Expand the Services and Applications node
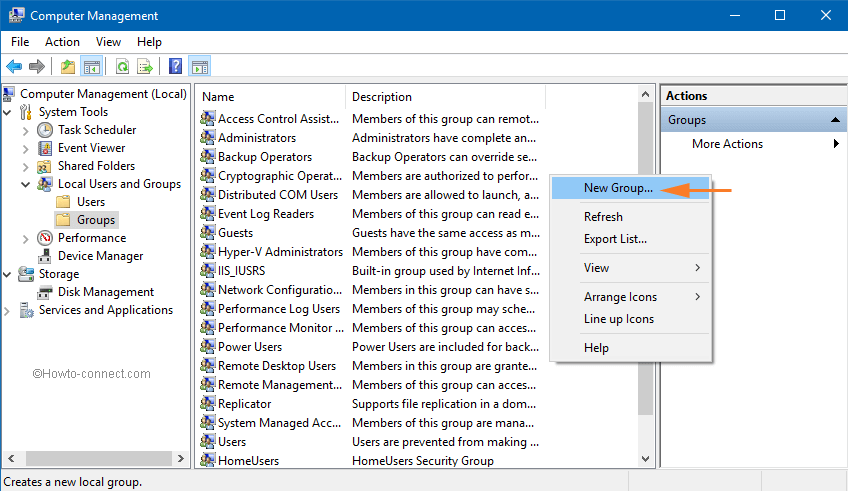The image size is (848, 491). point(8,310)
